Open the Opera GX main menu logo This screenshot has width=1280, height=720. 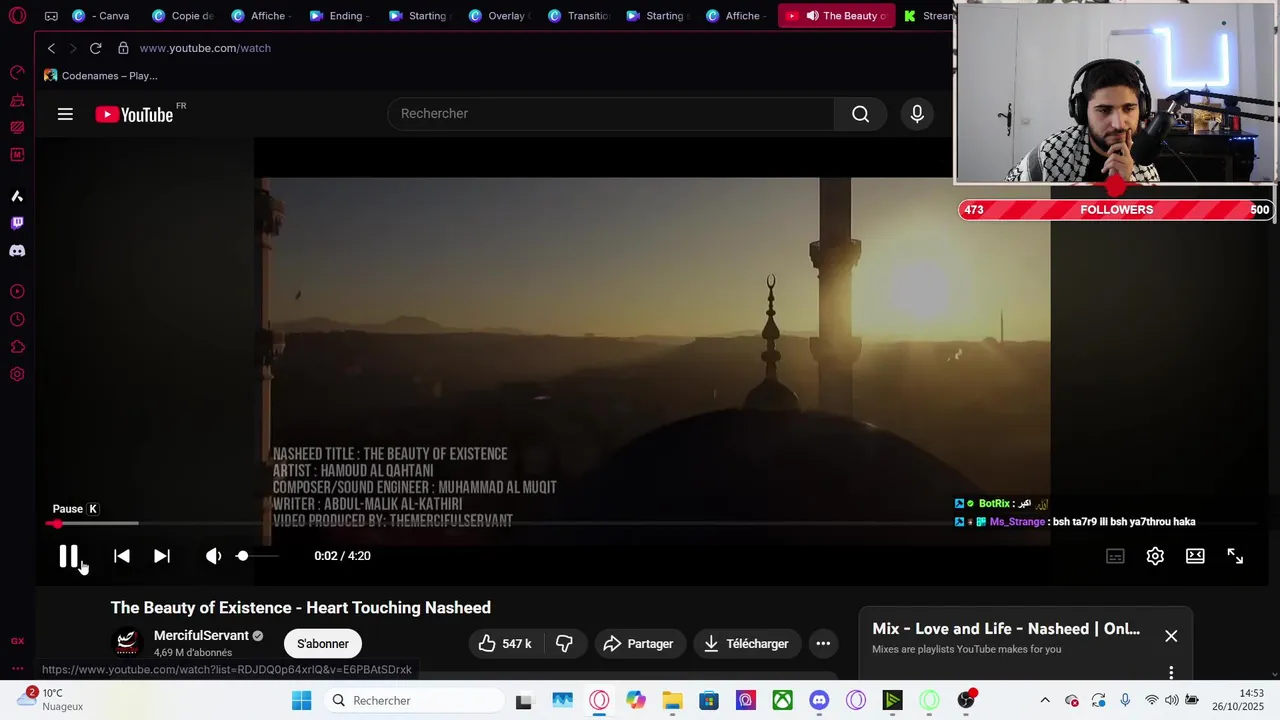17,16
